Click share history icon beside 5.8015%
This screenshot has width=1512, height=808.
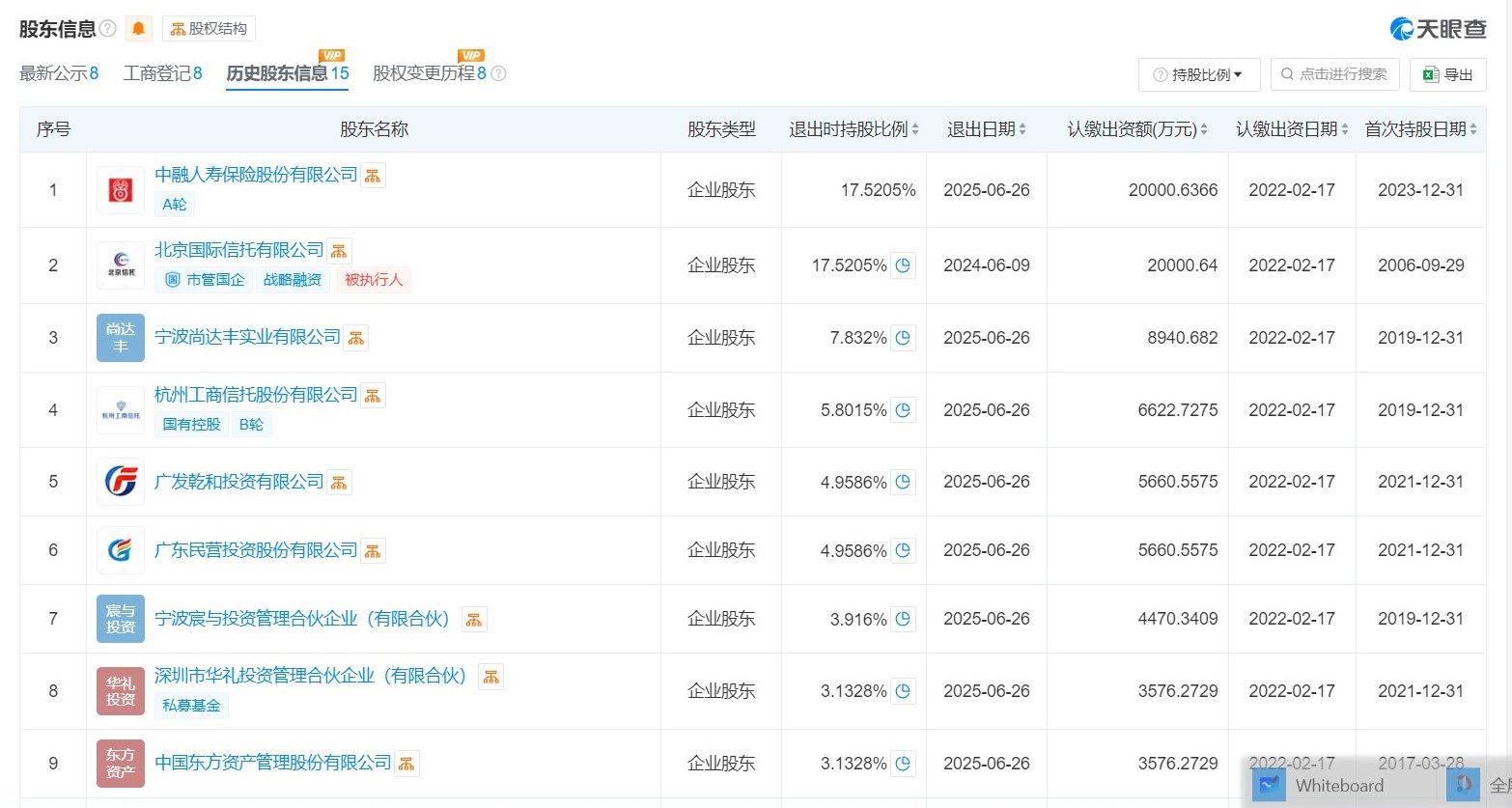(x=903, y=410)
